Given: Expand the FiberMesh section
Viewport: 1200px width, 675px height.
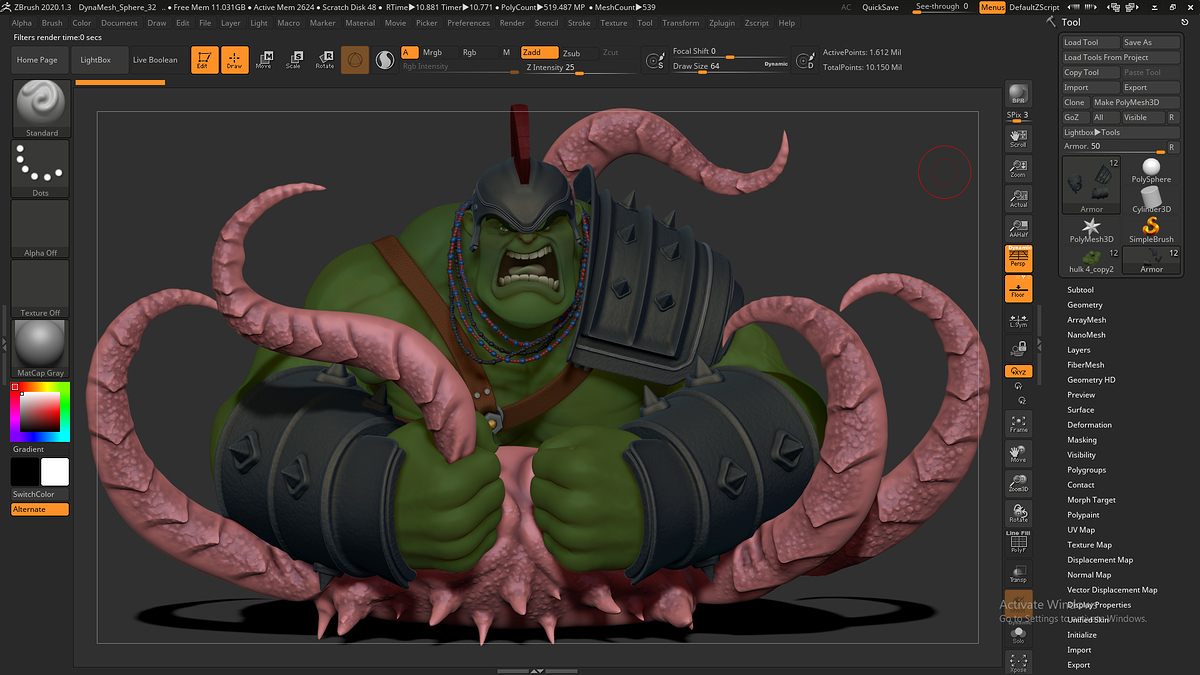Looking at the screenshot, I should (1086, 365).
